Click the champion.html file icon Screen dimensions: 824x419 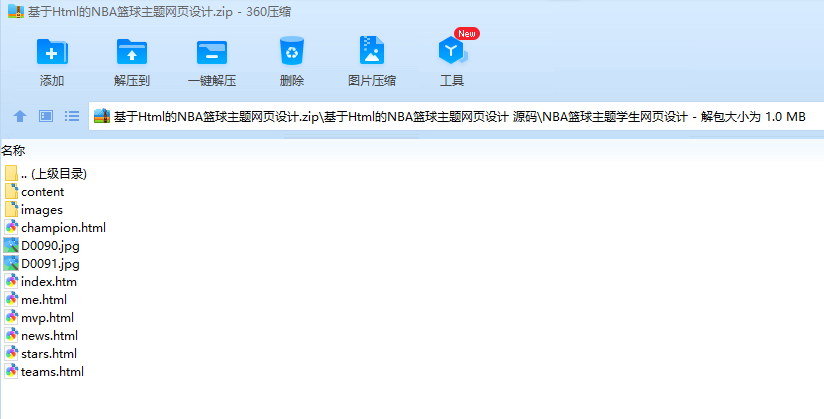coord(11,227)
